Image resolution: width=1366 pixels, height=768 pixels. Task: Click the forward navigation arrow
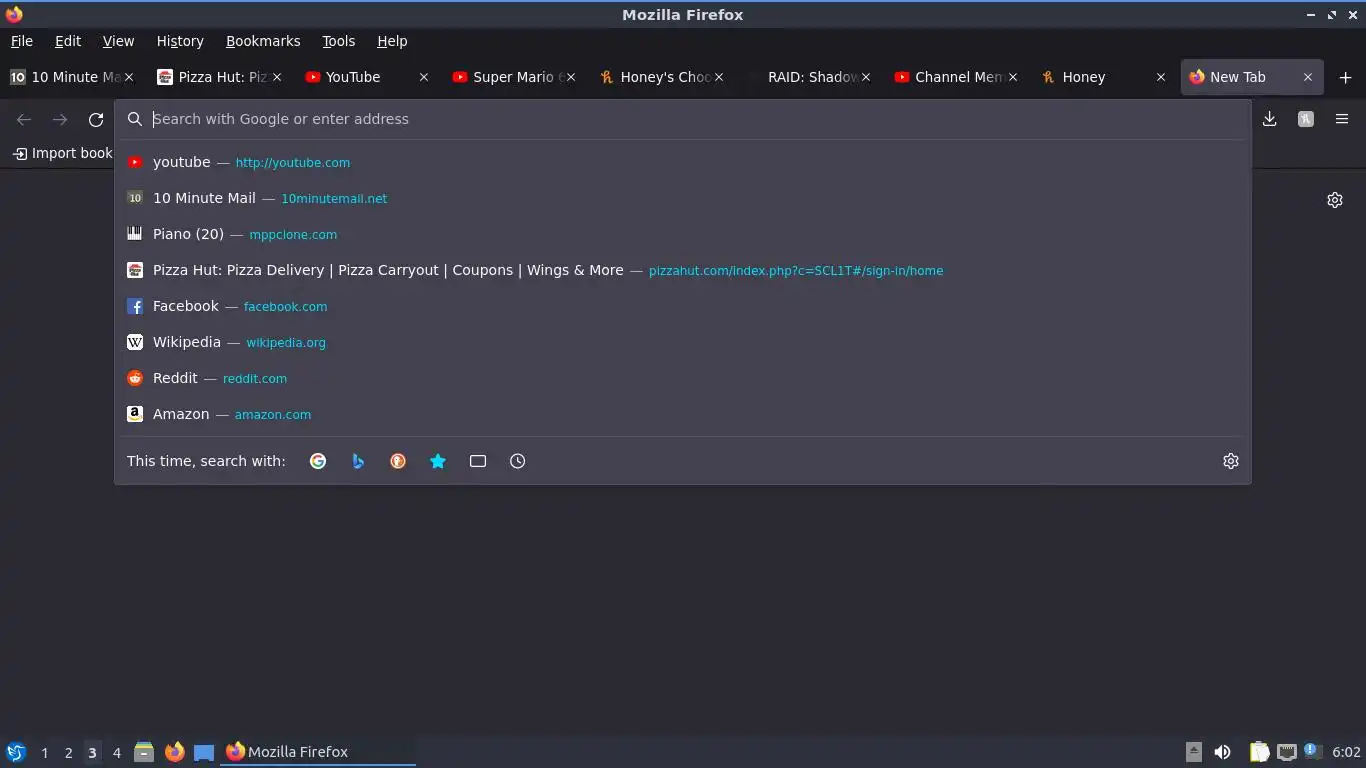point(60,120)
